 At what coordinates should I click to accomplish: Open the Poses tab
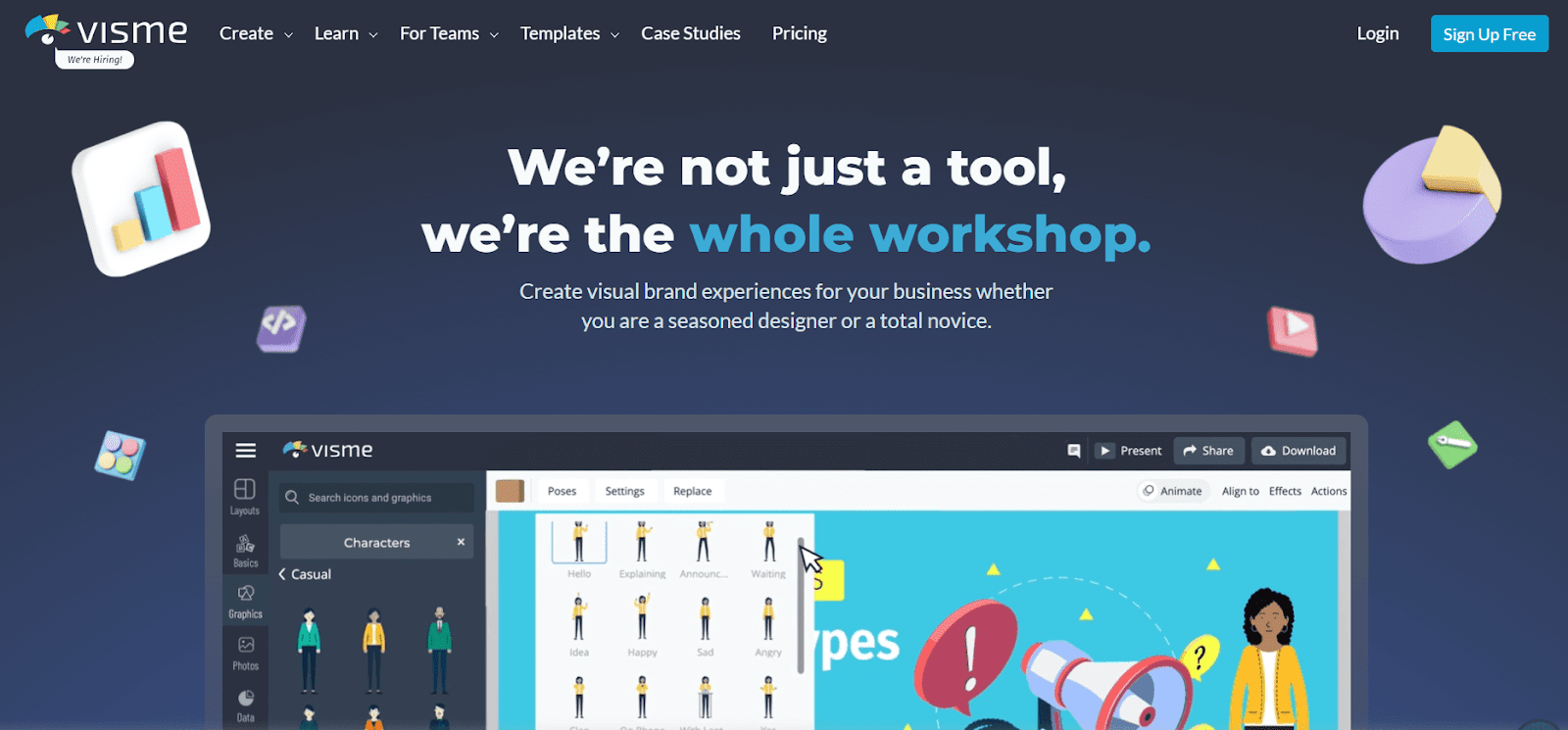[562, 491]
